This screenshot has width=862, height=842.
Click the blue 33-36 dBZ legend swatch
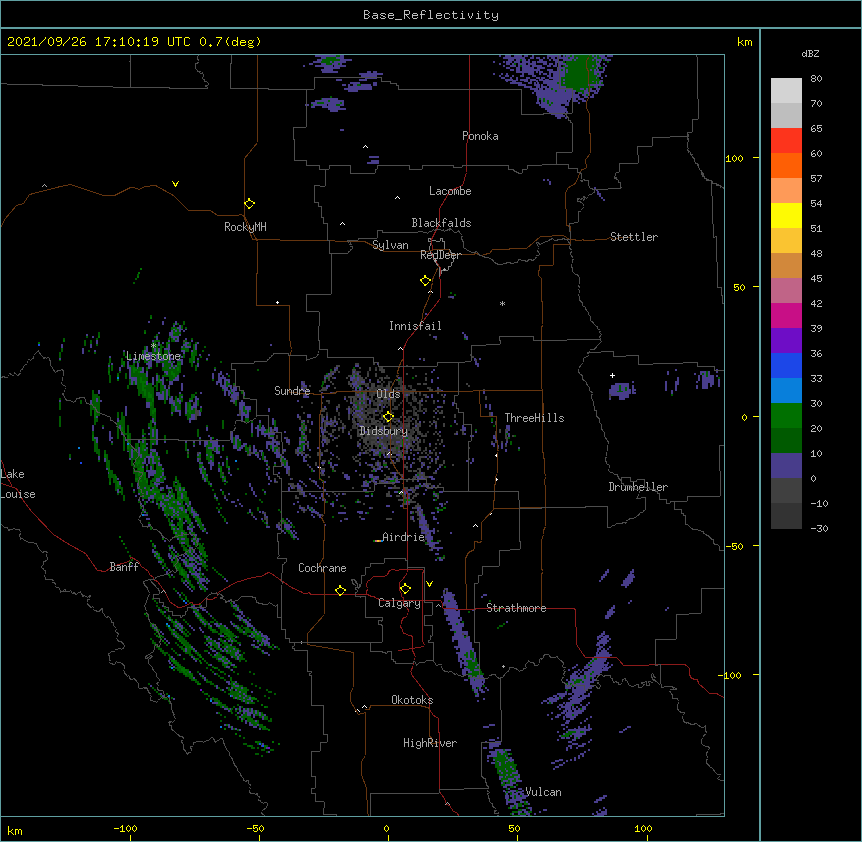coord(786,365)
